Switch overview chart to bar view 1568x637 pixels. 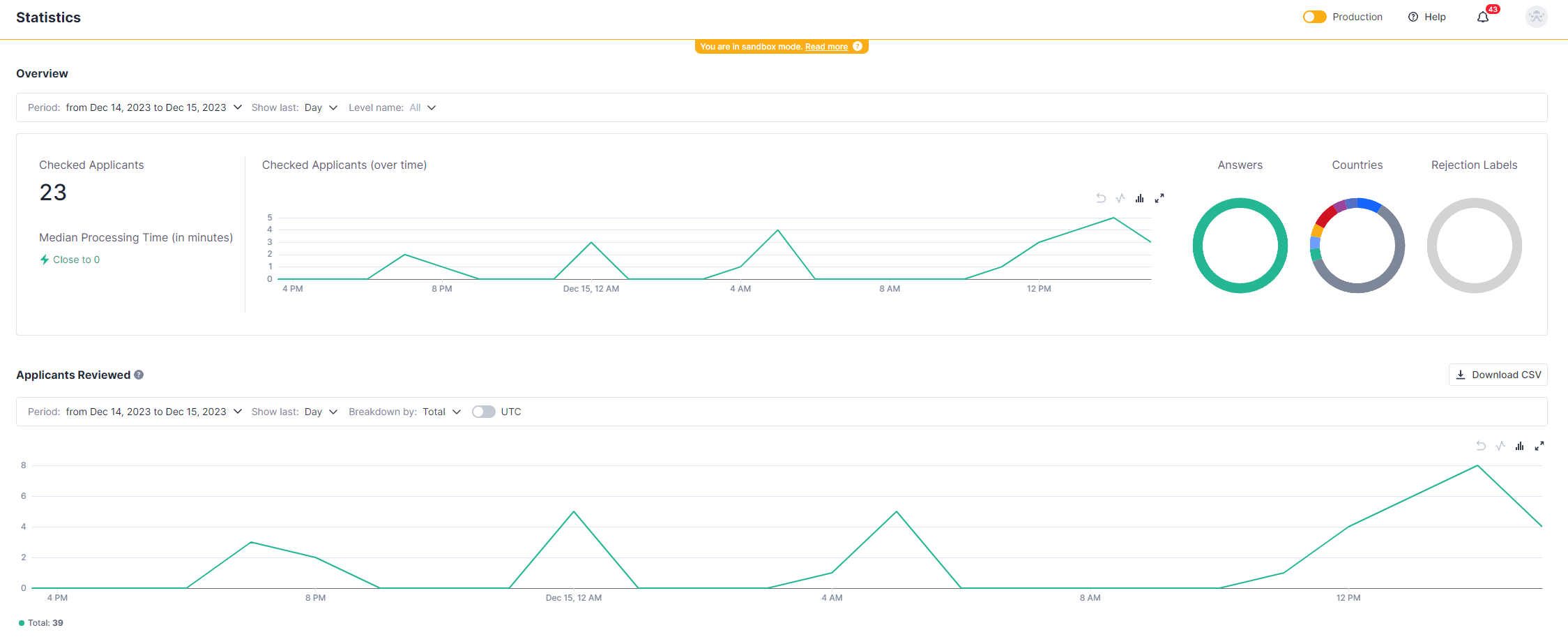point(1139,199)
